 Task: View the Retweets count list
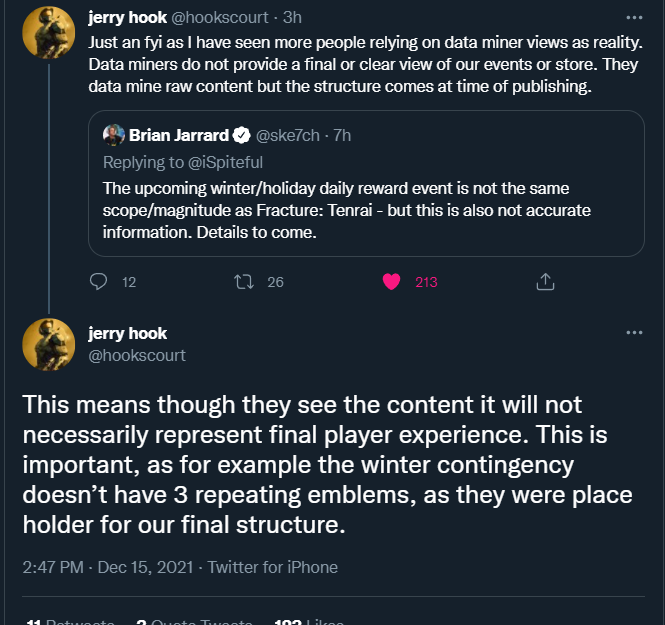70,622
